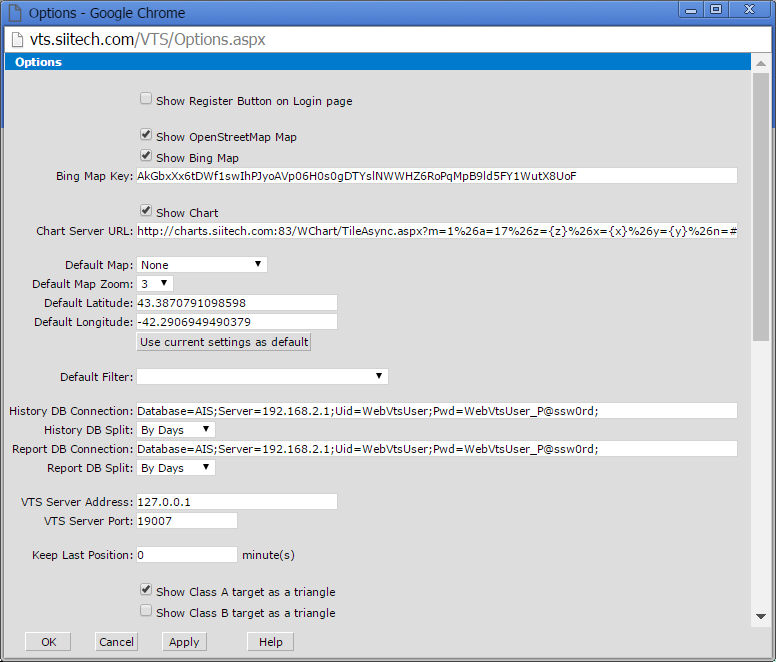Enable Show Register Button on Login page

point(146,98)
